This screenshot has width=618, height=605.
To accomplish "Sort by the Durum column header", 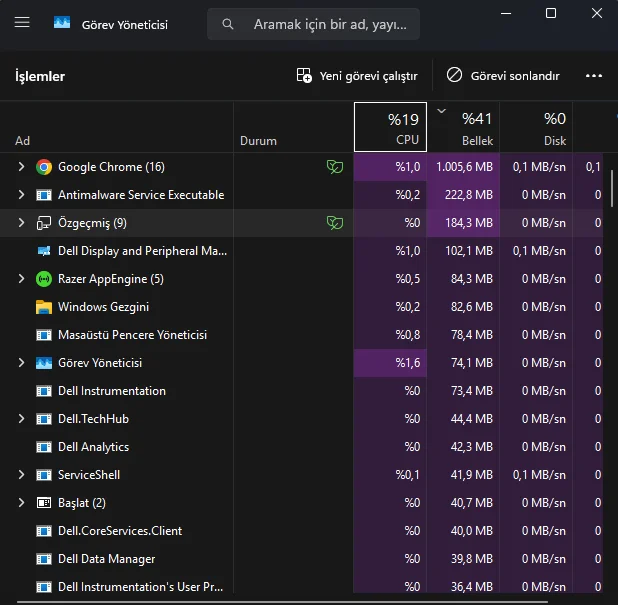I will 258,141.
